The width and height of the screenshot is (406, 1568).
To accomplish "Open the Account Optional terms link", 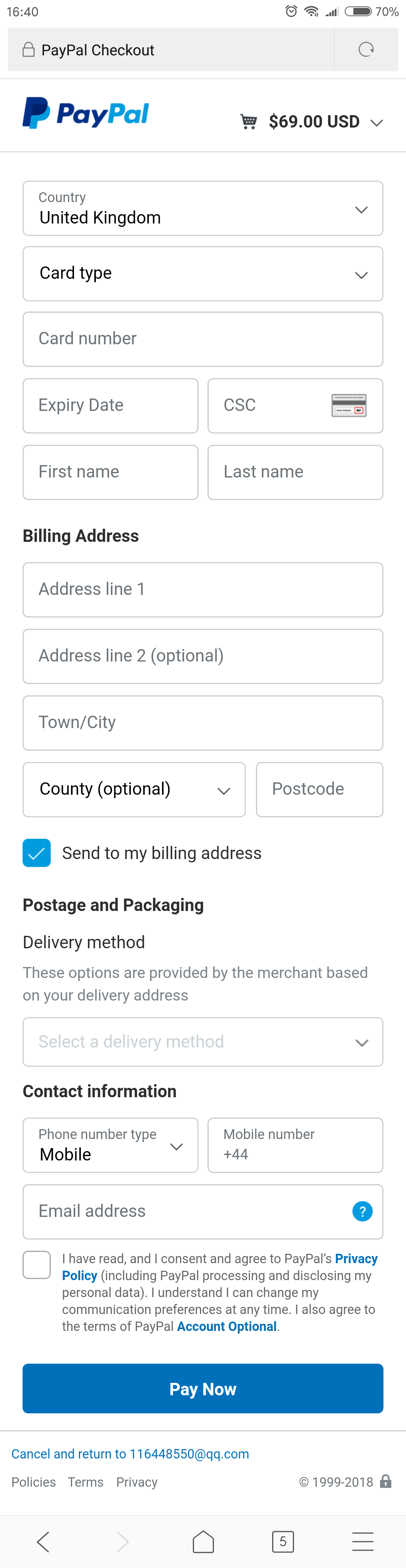I will (227, 1326).
